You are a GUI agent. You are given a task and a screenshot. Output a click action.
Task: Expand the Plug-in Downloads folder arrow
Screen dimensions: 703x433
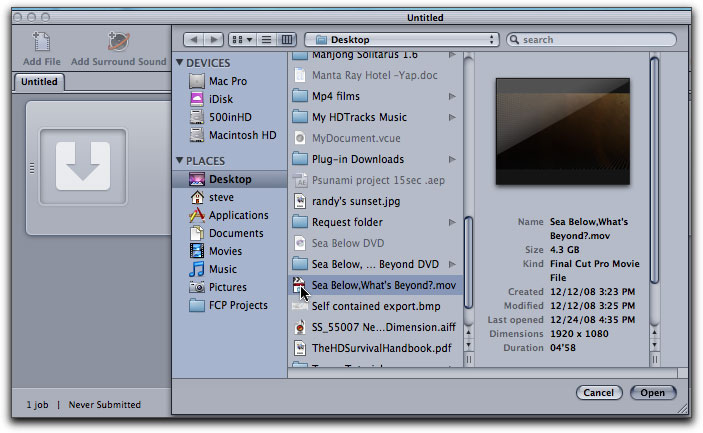[452, 160]
